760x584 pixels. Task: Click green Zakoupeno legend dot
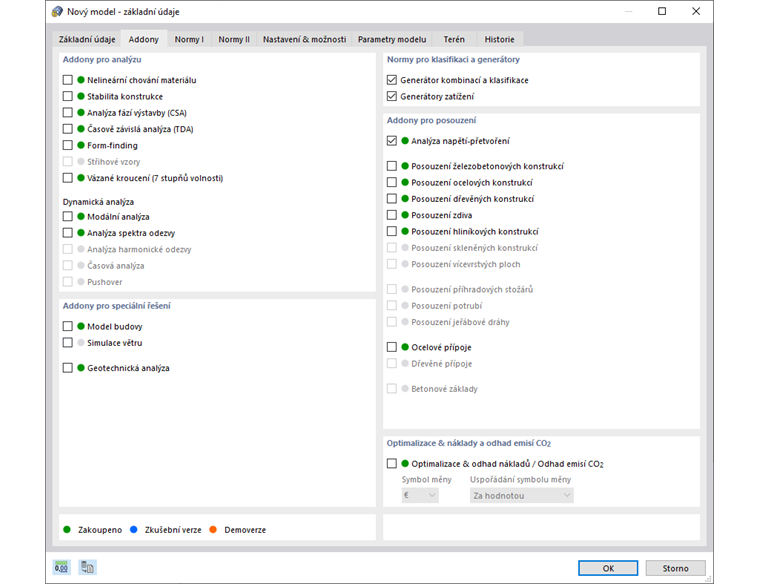coord(67,529)
